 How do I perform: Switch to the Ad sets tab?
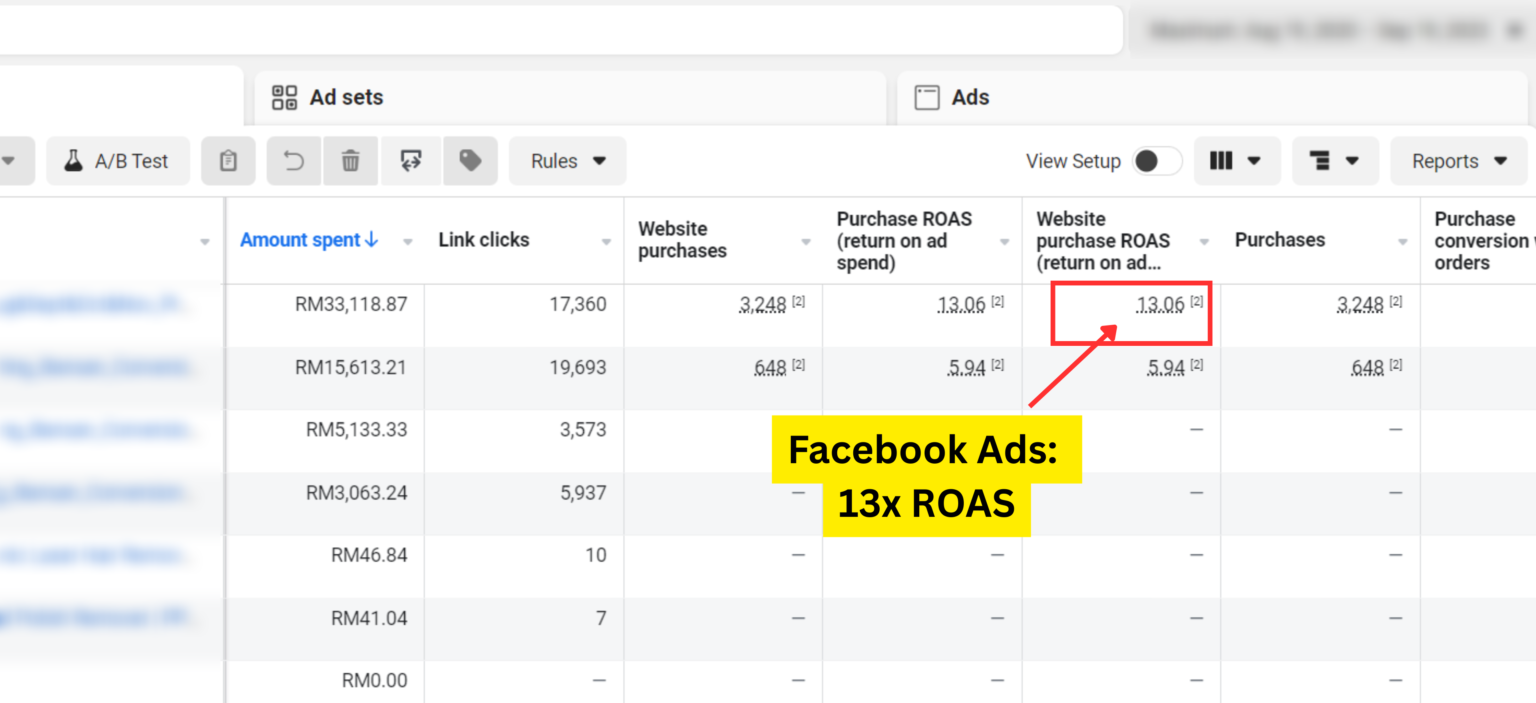tap(346, 98)
